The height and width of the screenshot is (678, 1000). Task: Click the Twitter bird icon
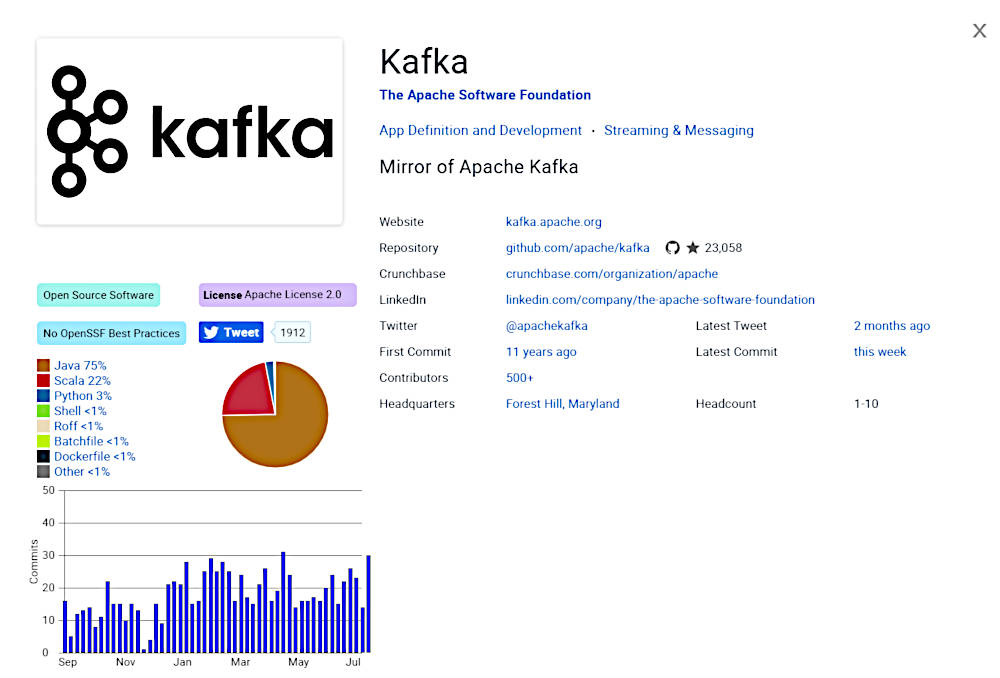(x=211, y=332)
